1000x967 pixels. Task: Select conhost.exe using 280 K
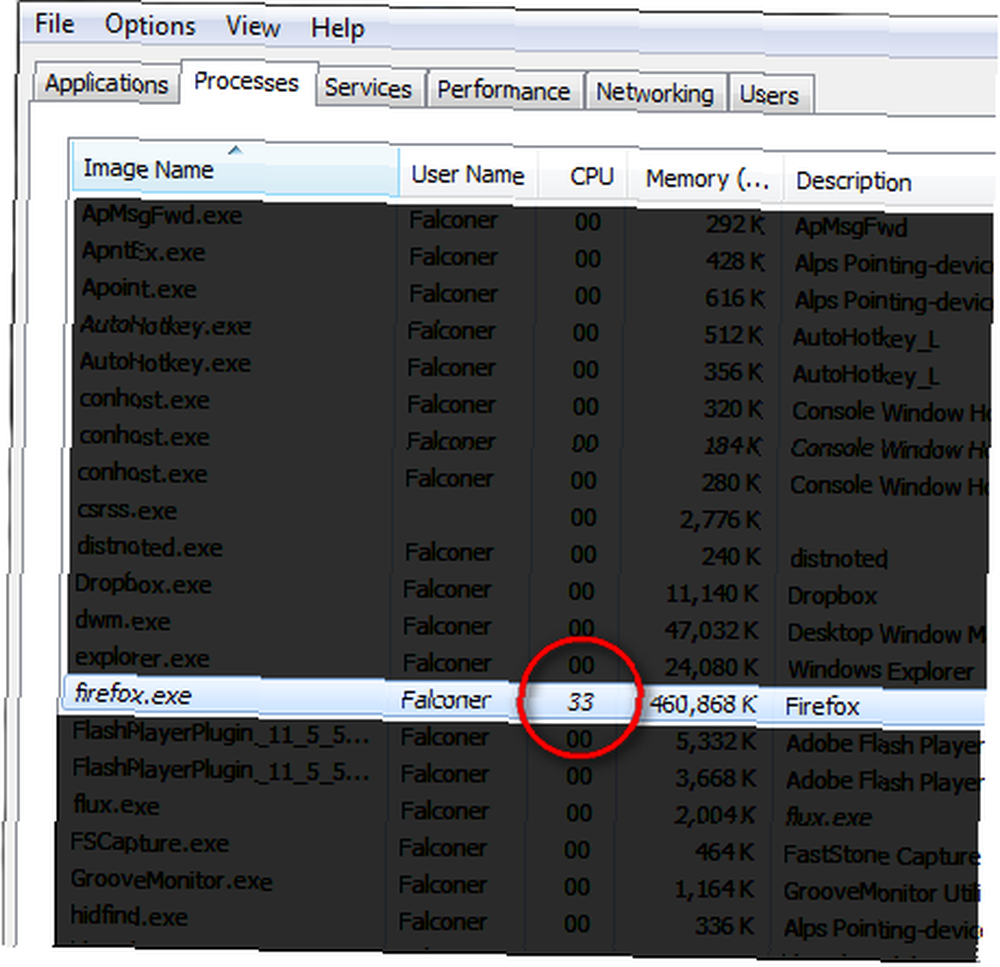(531, 479)
